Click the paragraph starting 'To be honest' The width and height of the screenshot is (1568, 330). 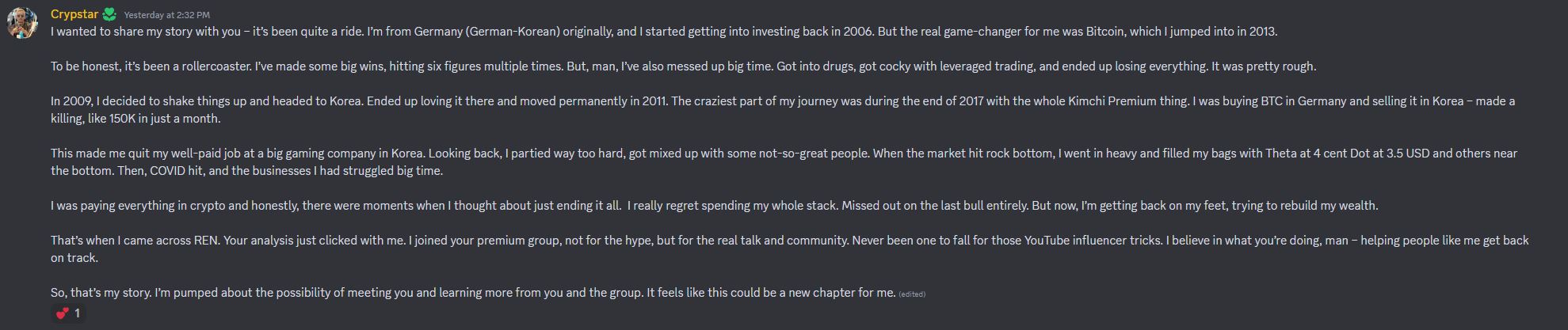point(683,66)
